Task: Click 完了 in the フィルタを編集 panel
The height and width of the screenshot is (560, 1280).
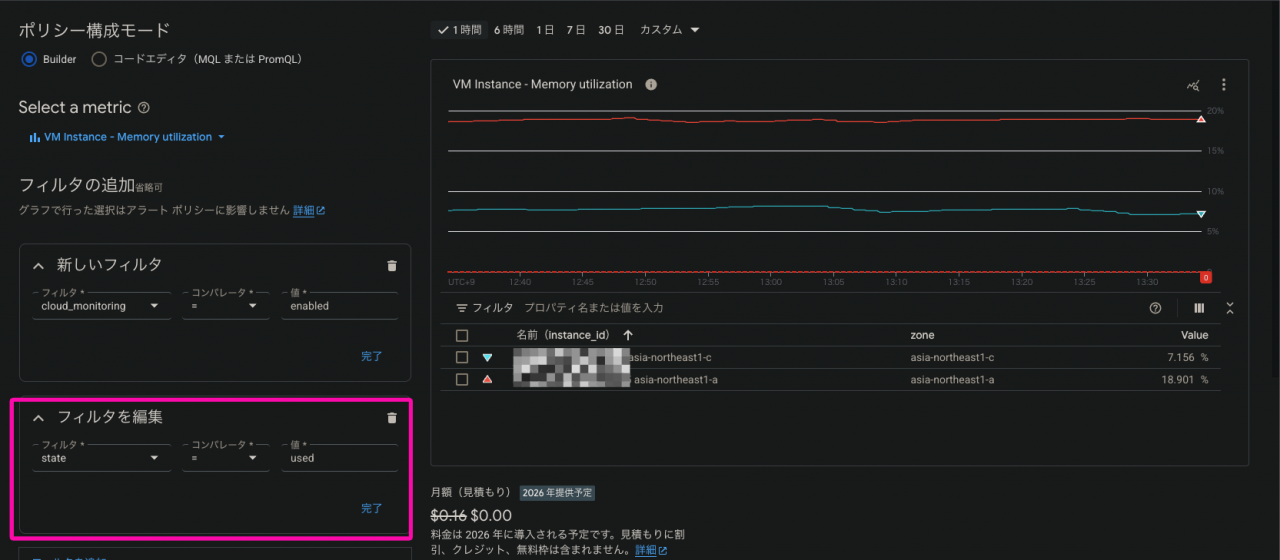Action: (x=371, y=508)
